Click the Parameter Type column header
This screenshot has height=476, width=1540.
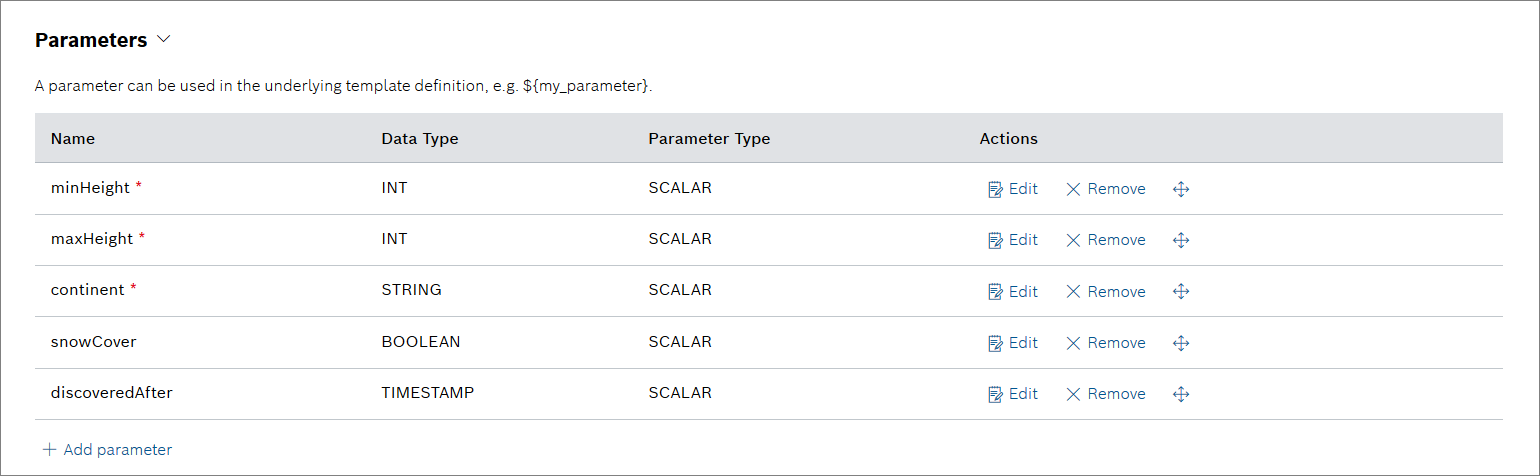pyautogui.click(x=709, y=139)
